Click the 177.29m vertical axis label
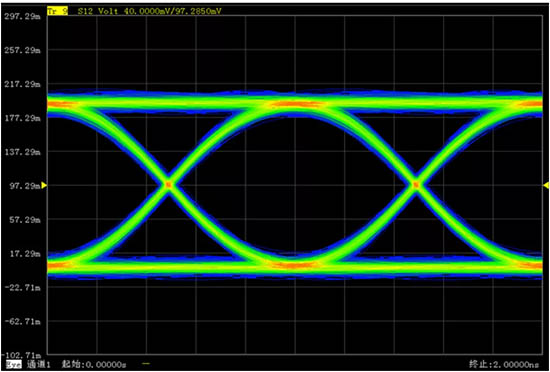 point(22,119)
